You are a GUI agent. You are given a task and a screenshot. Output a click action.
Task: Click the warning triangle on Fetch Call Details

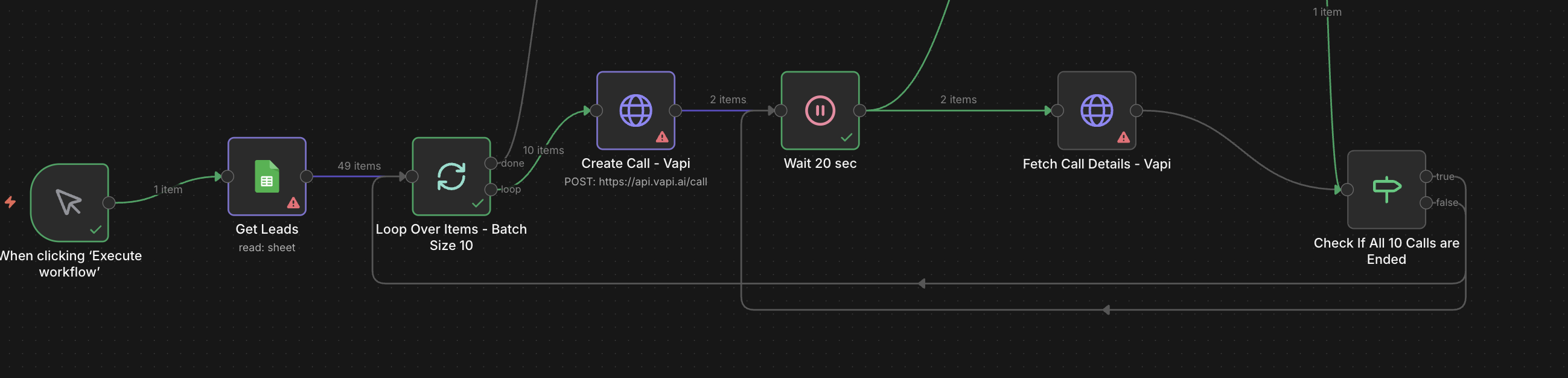click(1123, 137)
